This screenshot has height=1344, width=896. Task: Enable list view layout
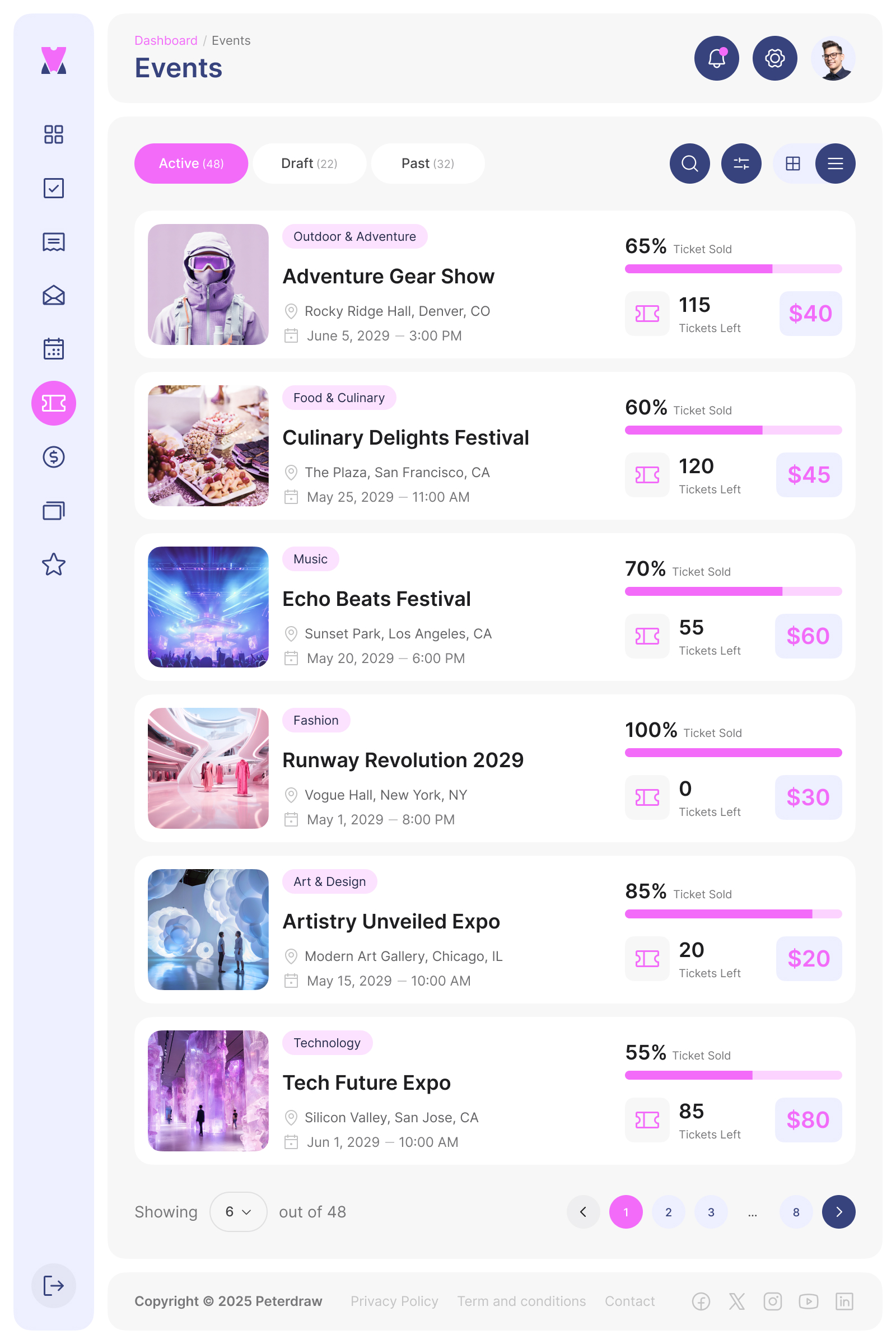(835, 164)
